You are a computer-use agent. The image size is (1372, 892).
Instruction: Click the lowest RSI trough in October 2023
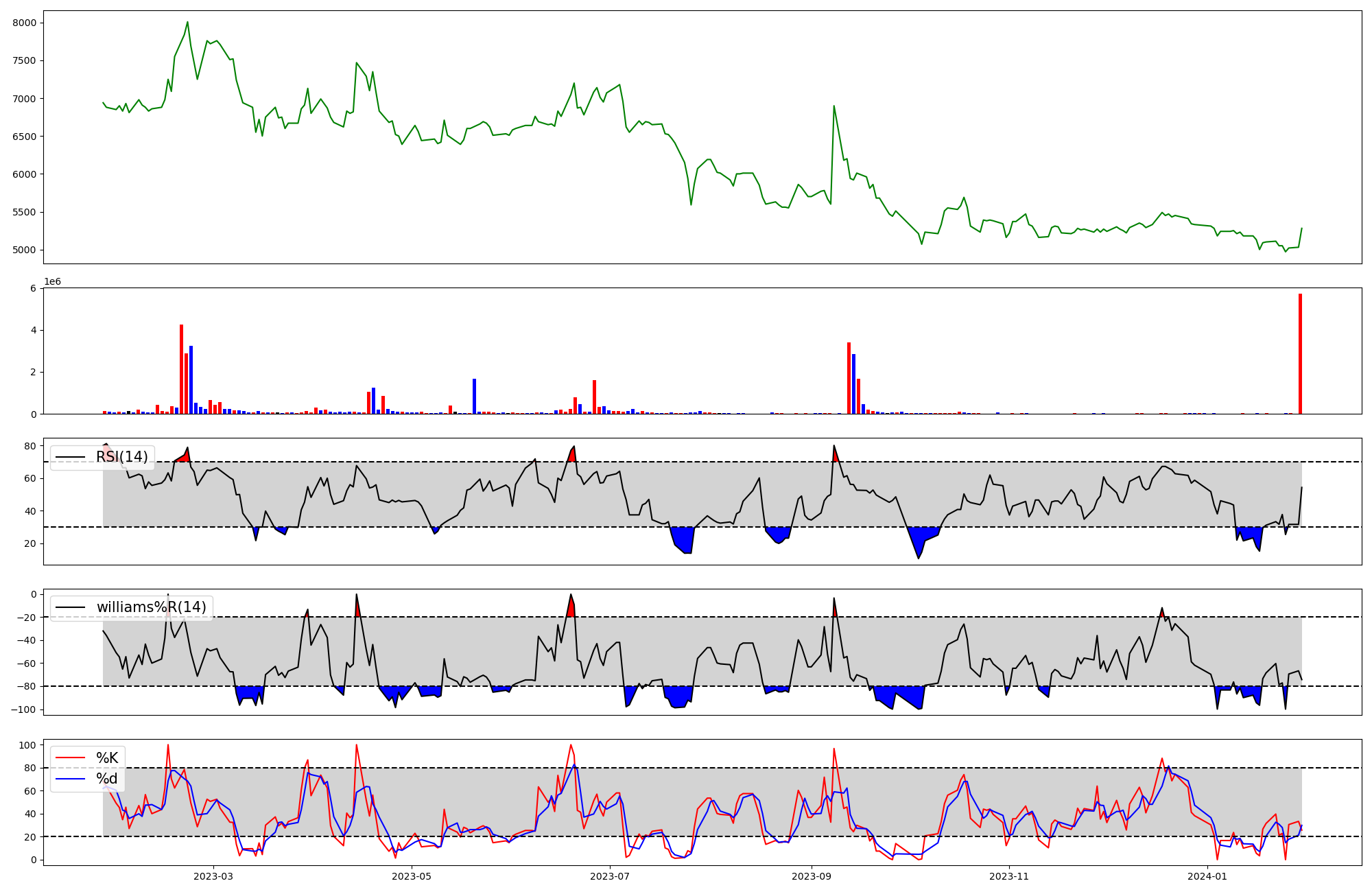(919, 558)
